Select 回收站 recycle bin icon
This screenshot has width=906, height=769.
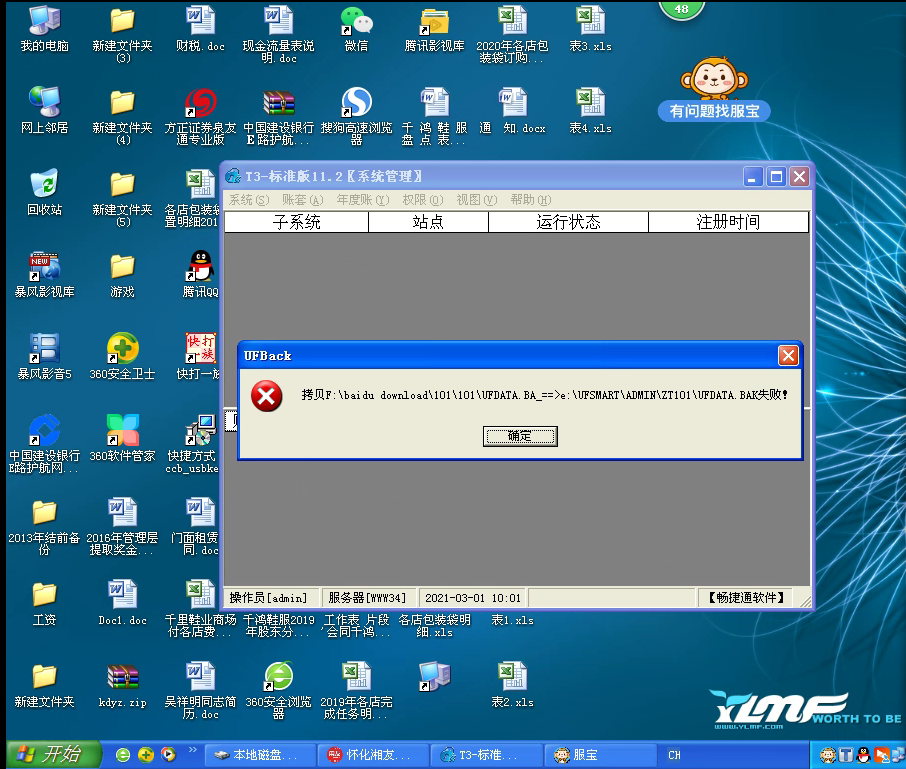point(44,192)
